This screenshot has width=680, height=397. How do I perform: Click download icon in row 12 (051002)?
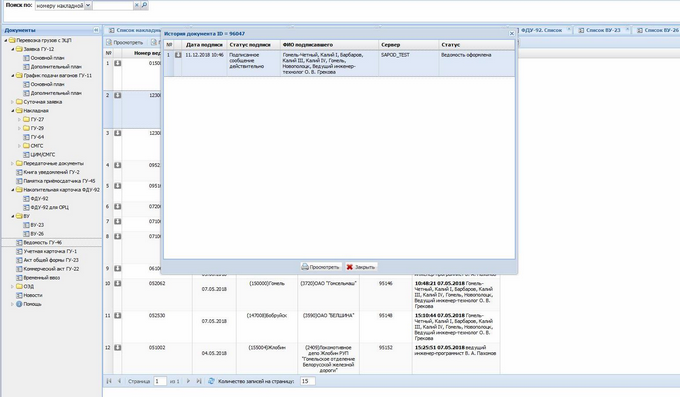point(118,348)
